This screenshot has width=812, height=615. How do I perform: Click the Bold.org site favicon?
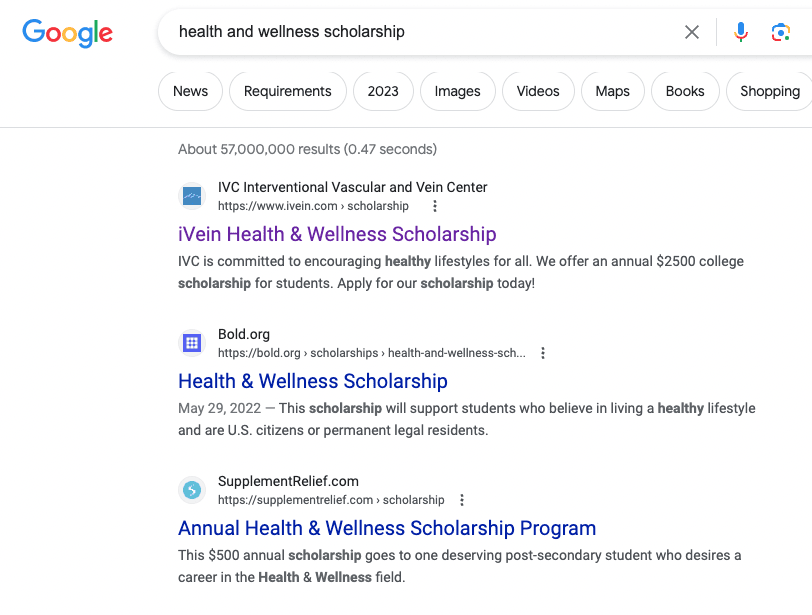(192, 343)
